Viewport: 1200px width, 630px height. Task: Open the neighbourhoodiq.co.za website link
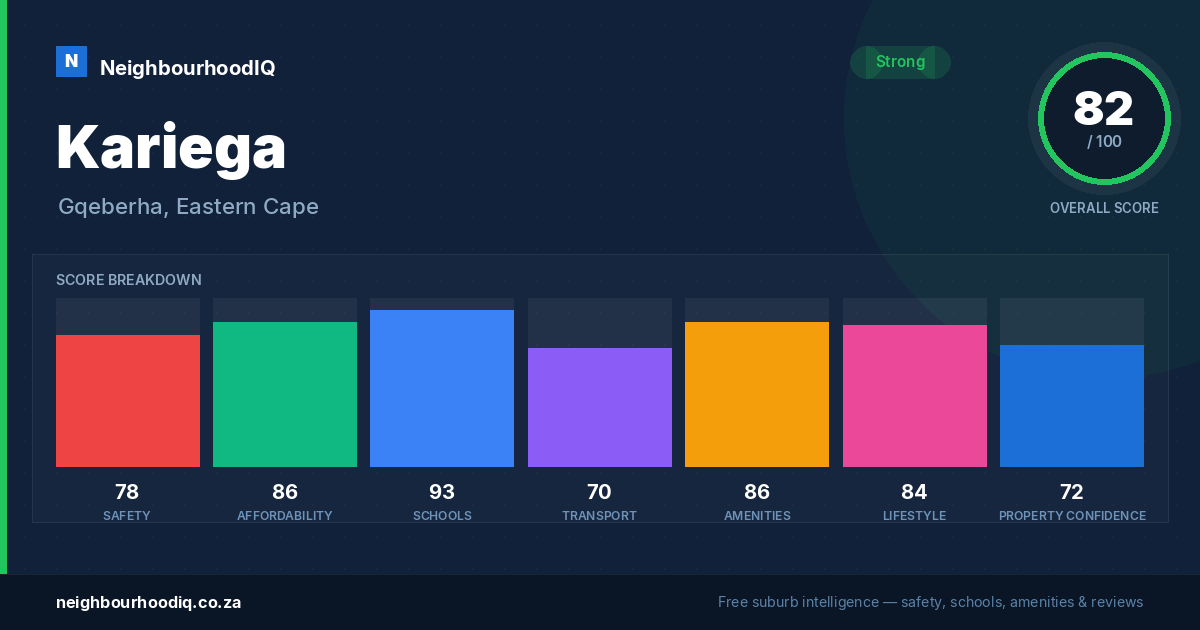point(148,602)
